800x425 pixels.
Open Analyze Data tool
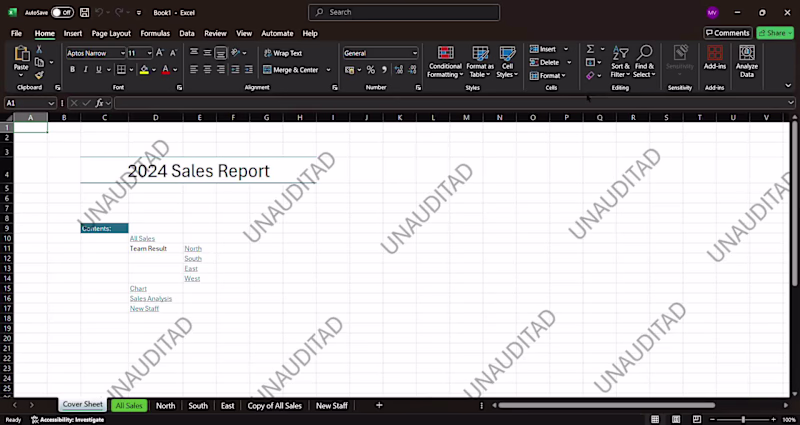coord(747,61)
